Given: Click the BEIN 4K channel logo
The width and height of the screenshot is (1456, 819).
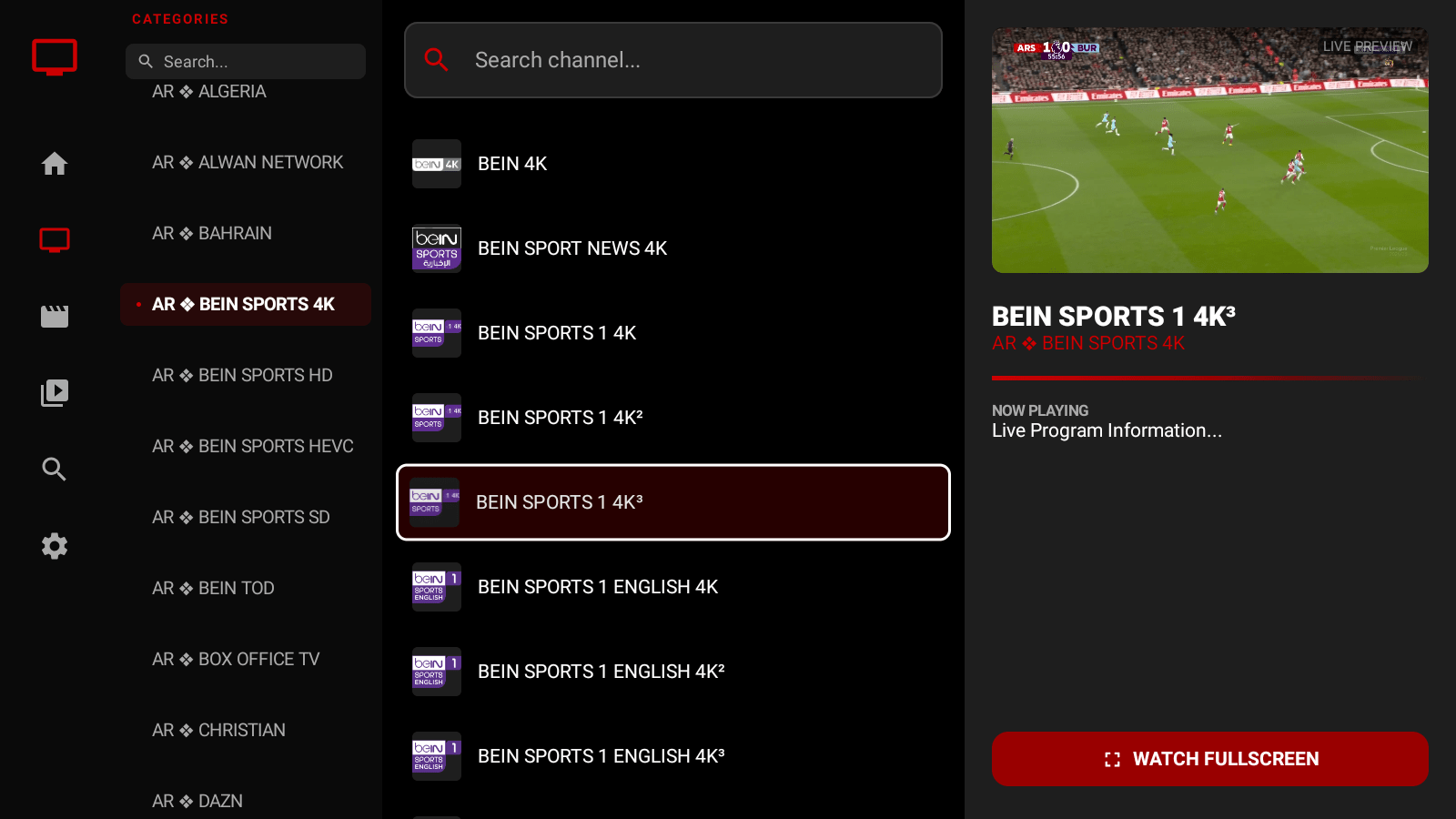Looking at the screenshot, I should (437, 164).
